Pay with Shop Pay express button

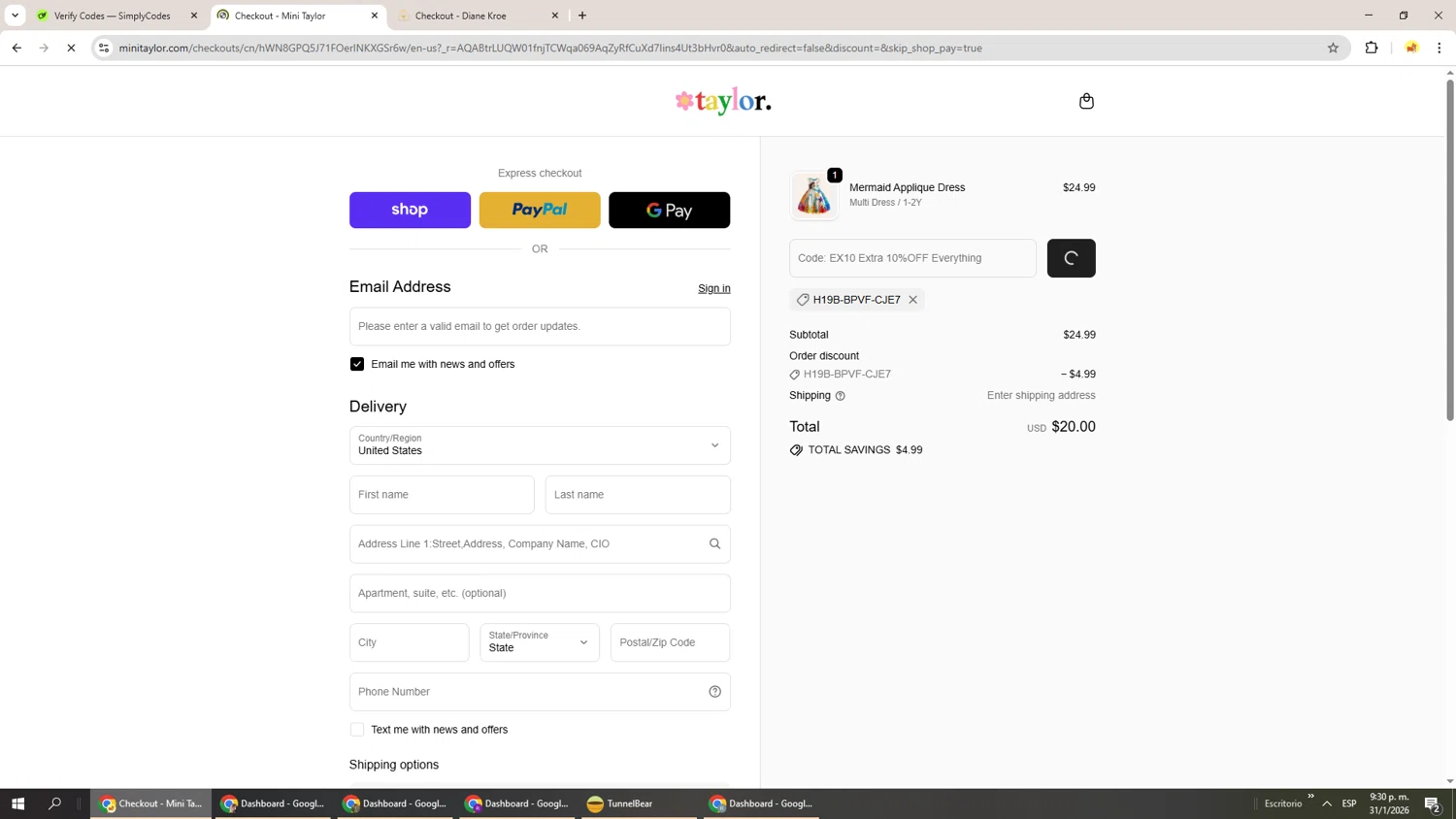click(410, 210)
